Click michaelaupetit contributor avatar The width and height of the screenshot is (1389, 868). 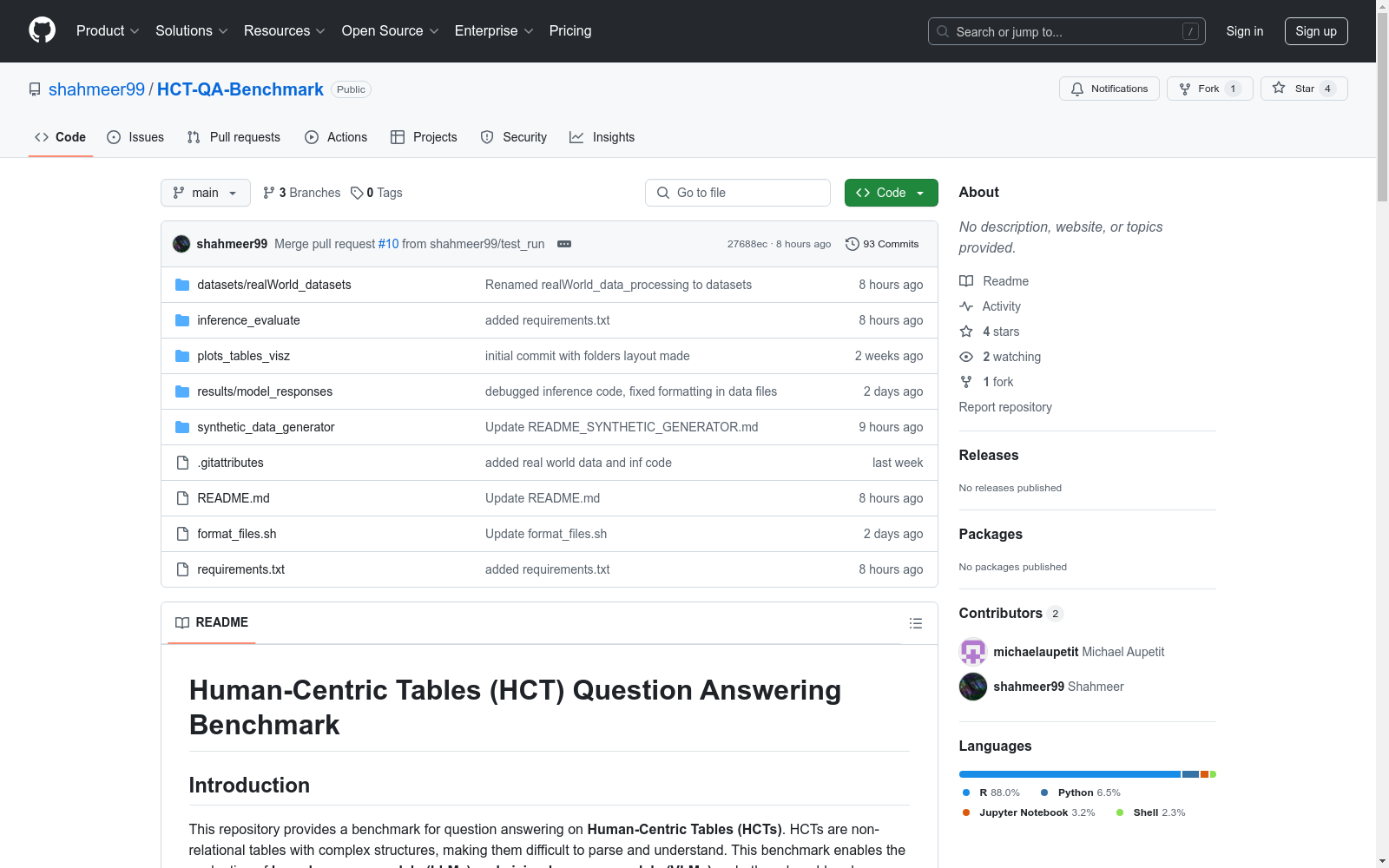point(973,652)
